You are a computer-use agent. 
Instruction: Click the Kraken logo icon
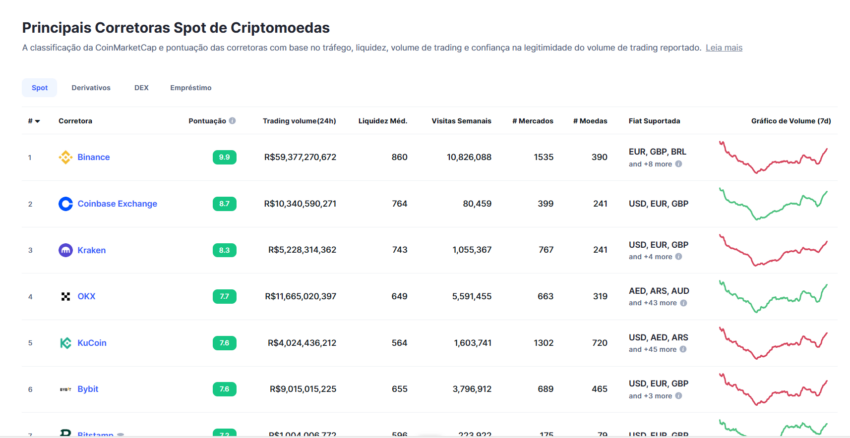tap(66, 250)
